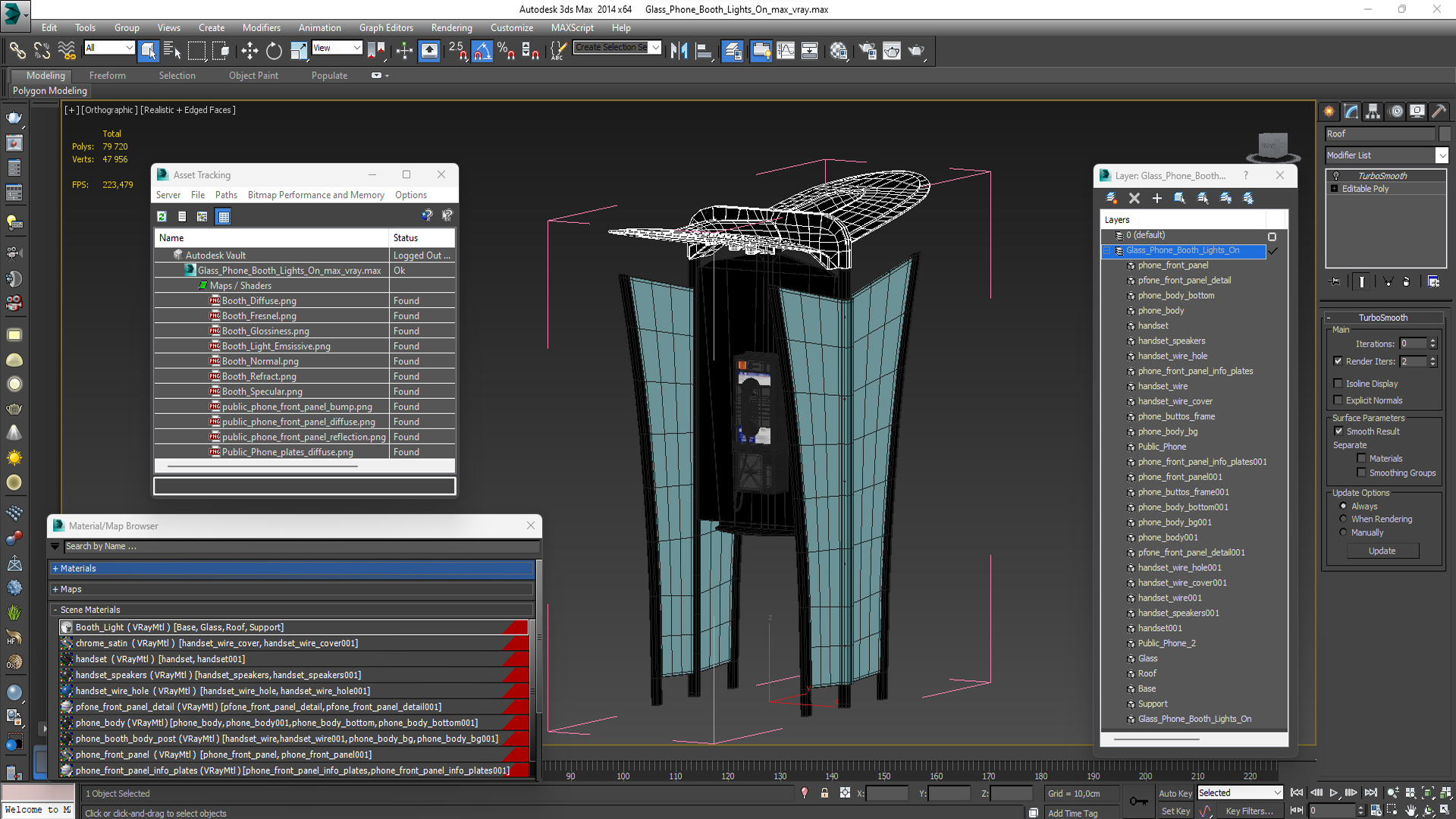Screen dimensions: 1456x819
Task: Click Add Time Tag
Action: (x=1072, y=813)
